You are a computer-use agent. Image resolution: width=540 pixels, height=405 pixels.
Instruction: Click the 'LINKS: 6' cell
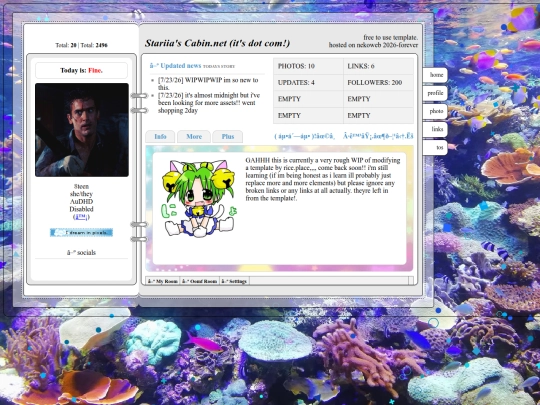378,66
